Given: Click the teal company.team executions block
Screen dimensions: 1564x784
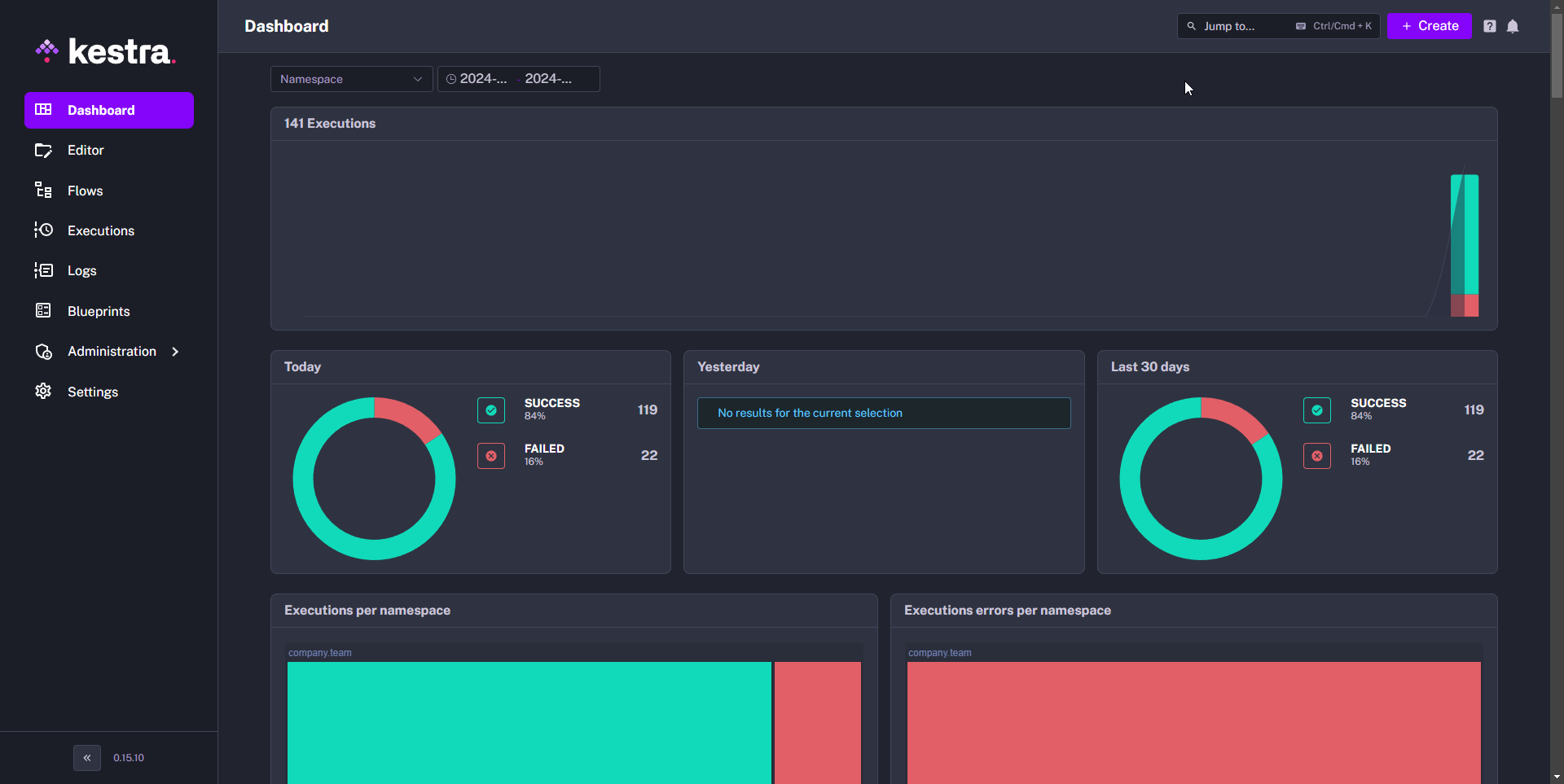Looking at the screenshot, I should pos(529,722).
